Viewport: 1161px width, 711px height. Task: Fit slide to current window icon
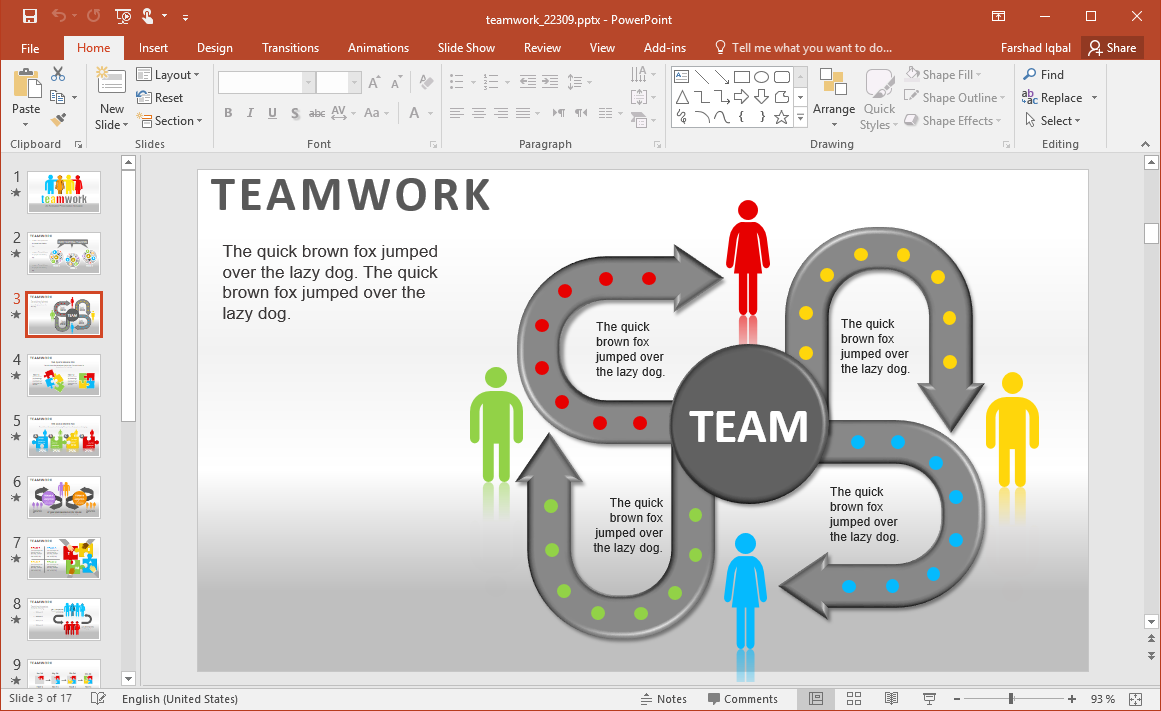(x=1135, y=699)
